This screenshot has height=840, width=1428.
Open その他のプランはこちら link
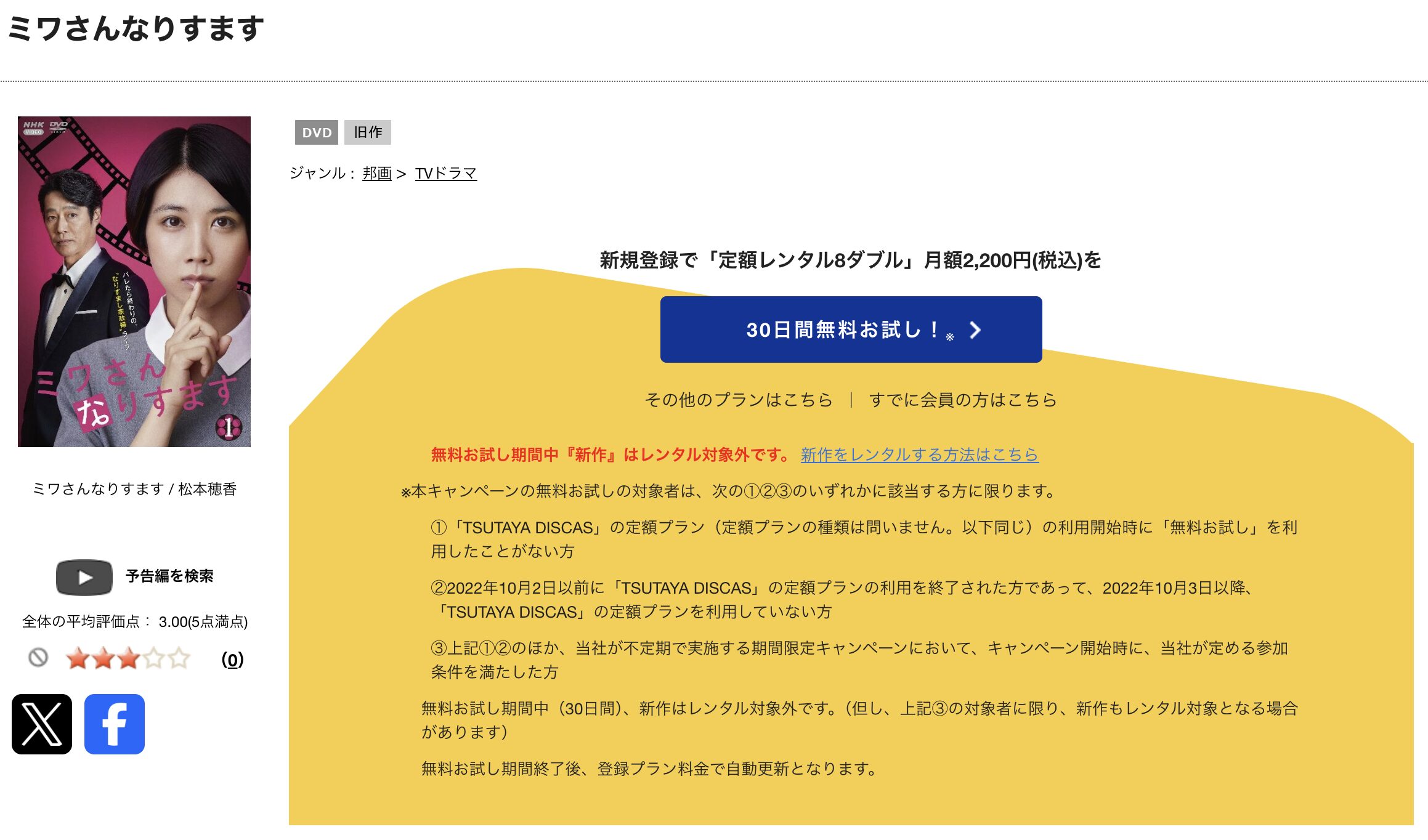[x=738, y=400]
